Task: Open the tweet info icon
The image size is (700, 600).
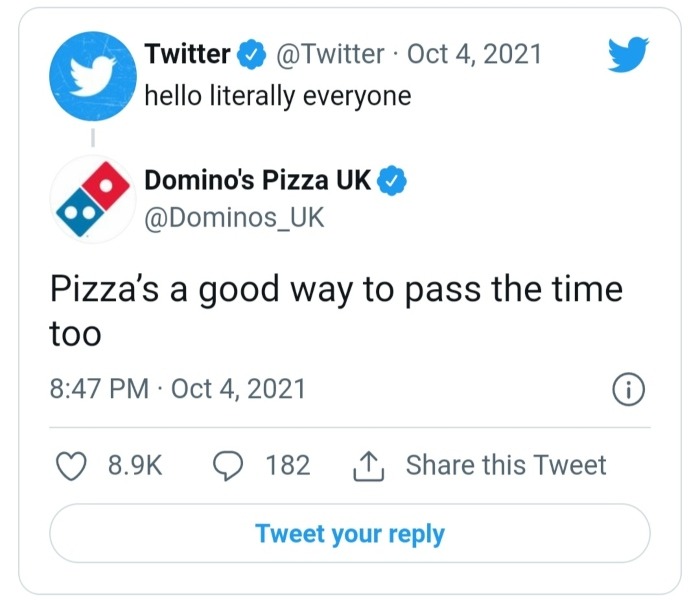Action: point(630,389)
